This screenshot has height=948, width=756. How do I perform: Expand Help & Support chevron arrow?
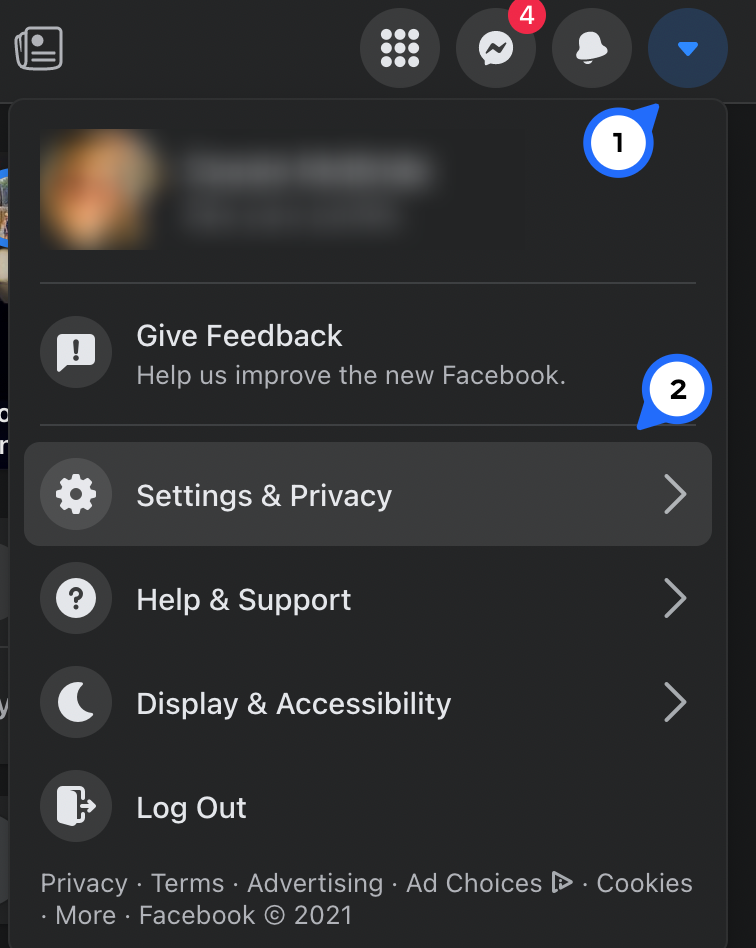point(676,599)
